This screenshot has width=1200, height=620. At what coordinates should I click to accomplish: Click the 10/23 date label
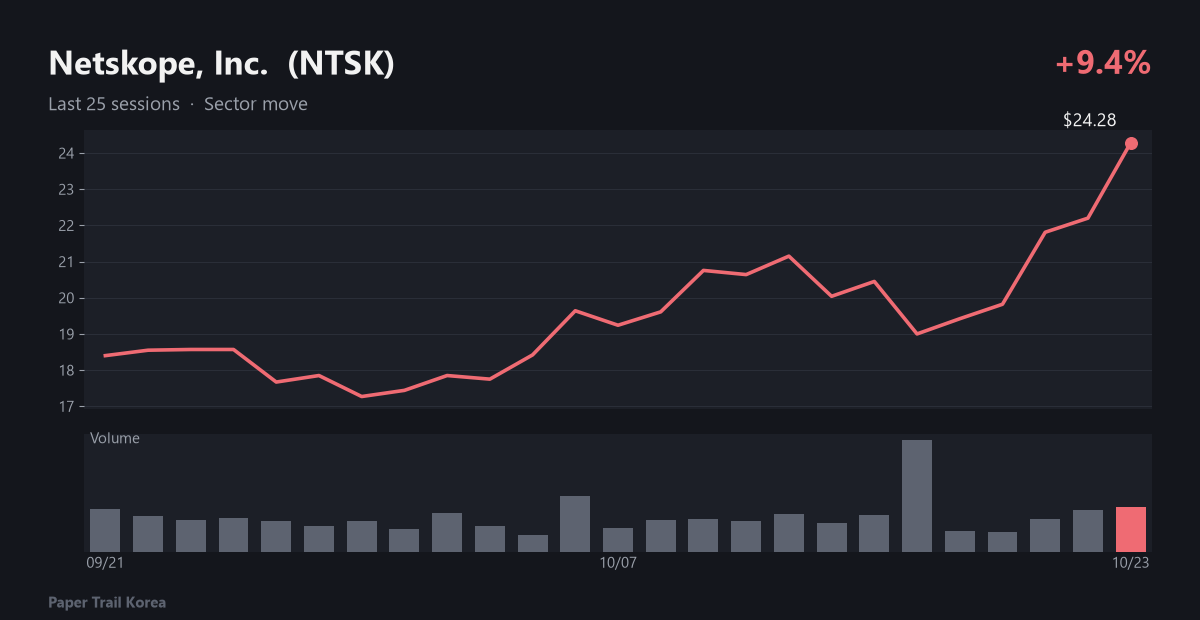pos(1131,563)
